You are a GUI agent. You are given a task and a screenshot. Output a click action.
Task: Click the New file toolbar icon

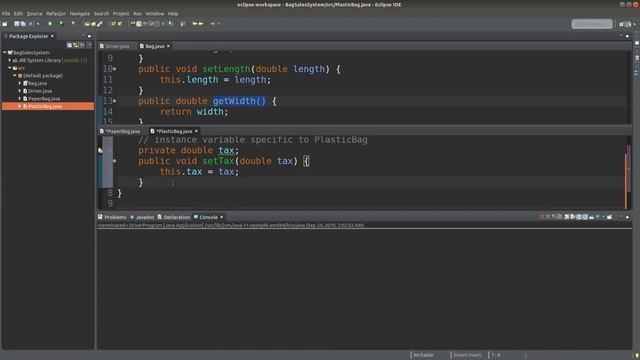click(x=4, y=24)
